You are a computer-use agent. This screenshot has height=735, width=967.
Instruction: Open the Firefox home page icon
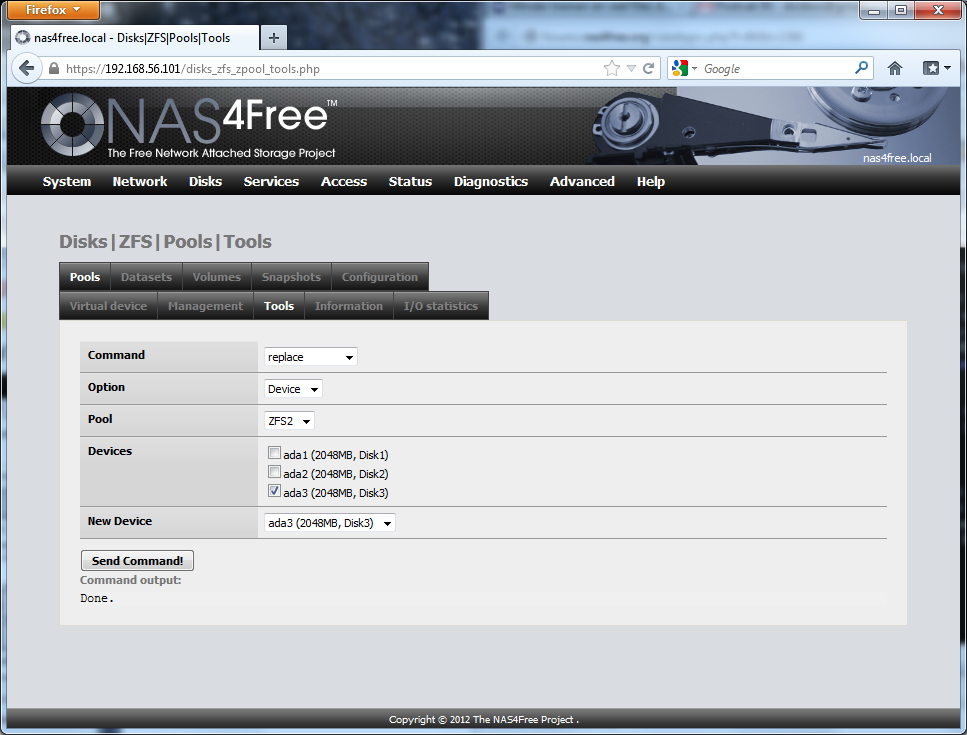coord(895,68)
